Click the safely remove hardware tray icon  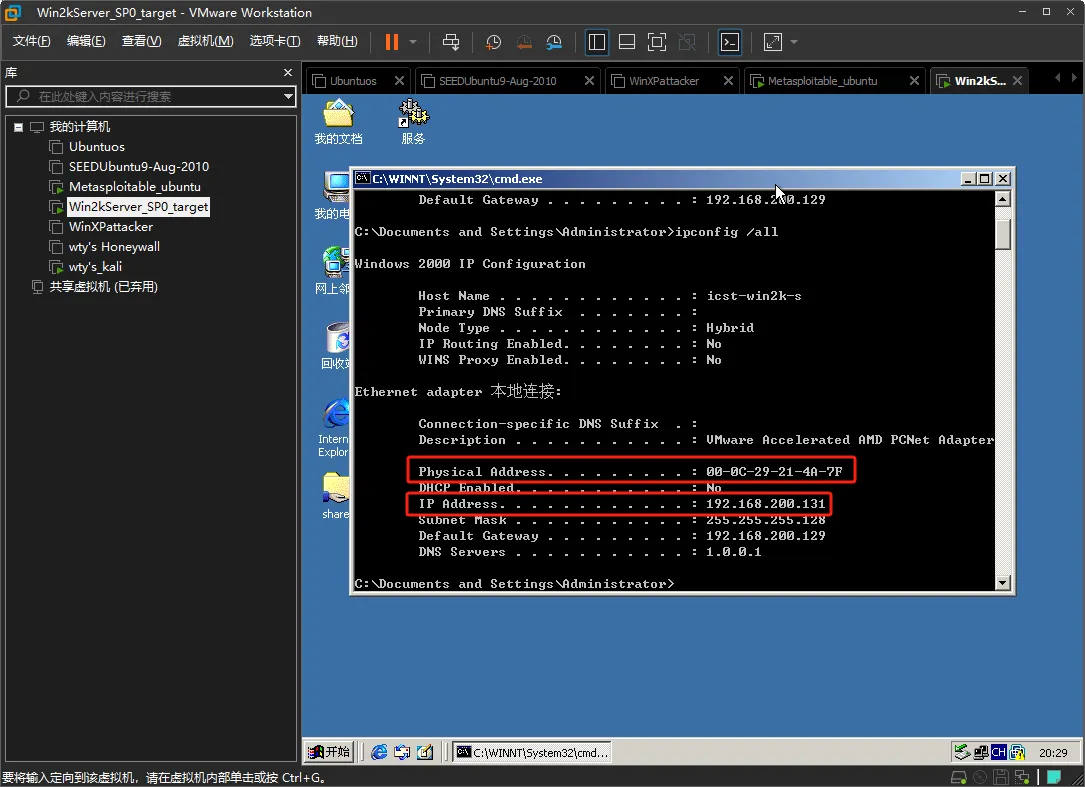(x=962, y=752)
